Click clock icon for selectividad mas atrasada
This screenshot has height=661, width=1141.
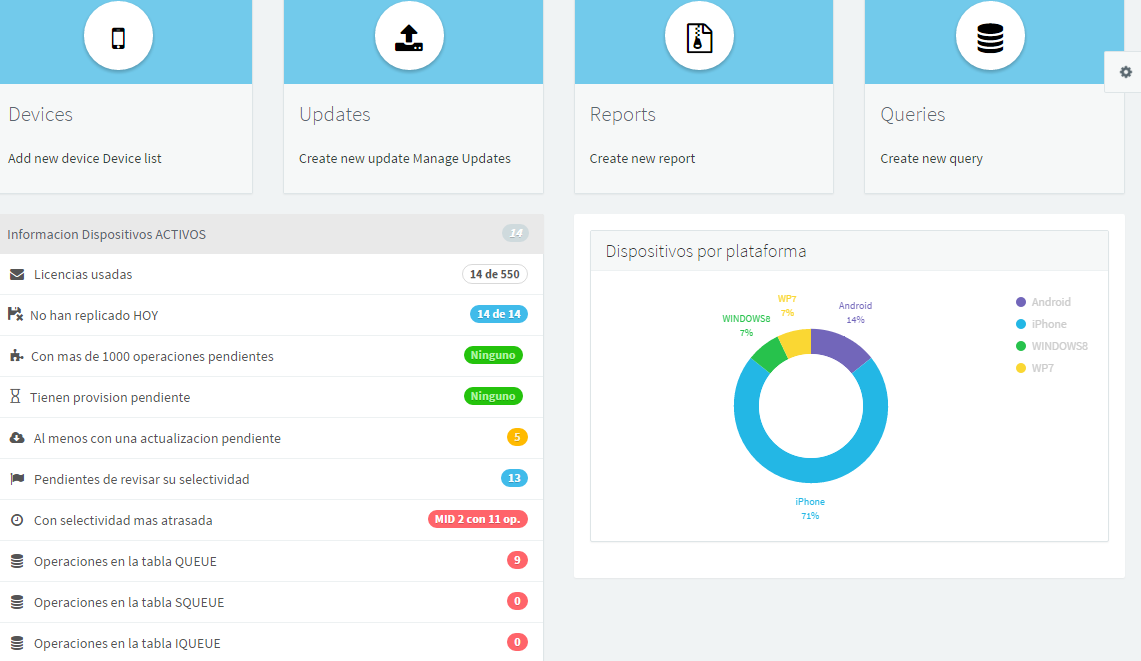click(x=17, y=520)
